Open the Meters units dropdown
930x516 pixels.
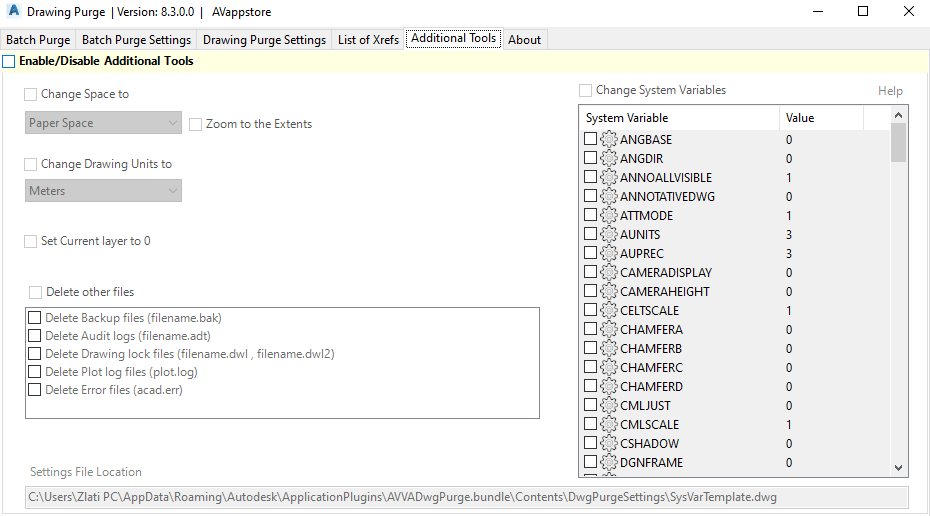tap(103, 191)
